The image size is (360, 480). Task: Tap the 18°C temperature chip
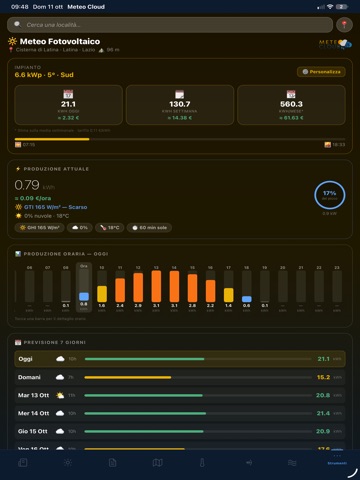110,228
